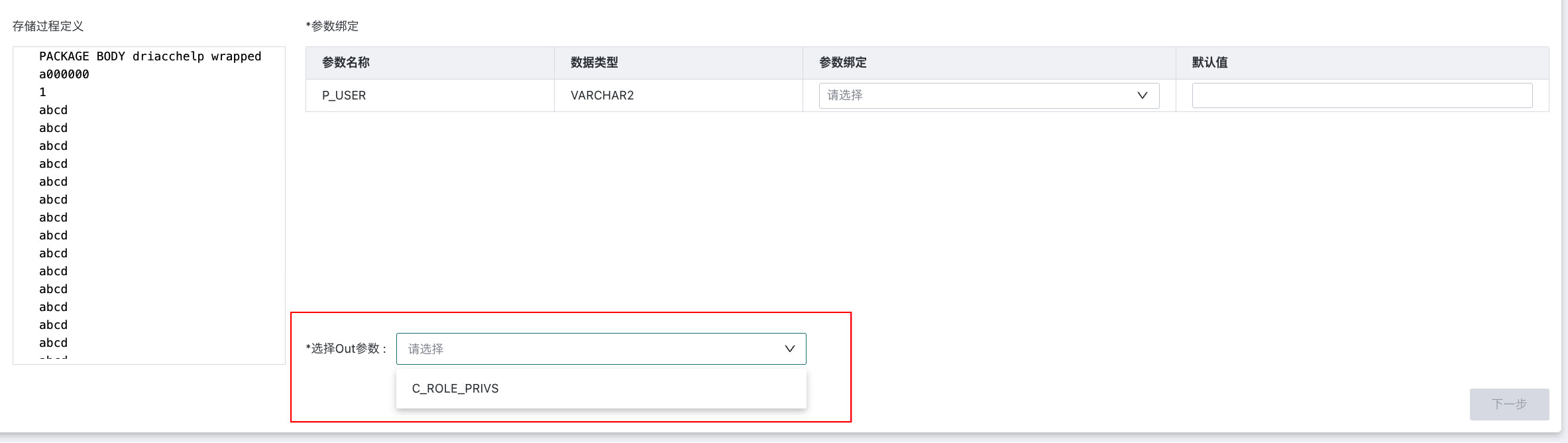Click the *参数绑定 section label above table
The height and width of the screenshot is (443, 1568).
(x=332, y=27)
